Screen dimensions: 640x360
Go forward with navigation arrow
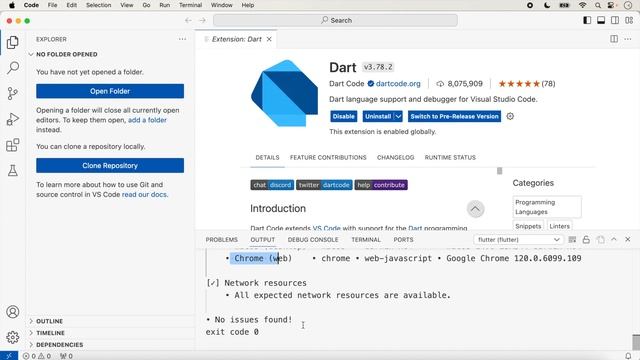[202, 20]
